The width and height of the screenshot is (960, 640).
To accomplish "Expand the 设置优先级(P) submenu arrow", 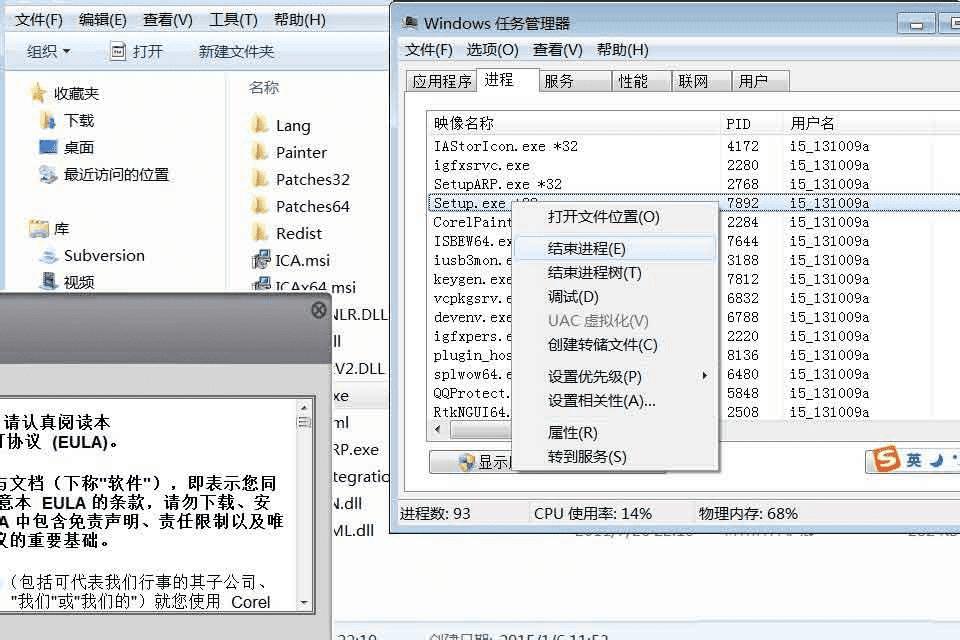I will 705,375.
